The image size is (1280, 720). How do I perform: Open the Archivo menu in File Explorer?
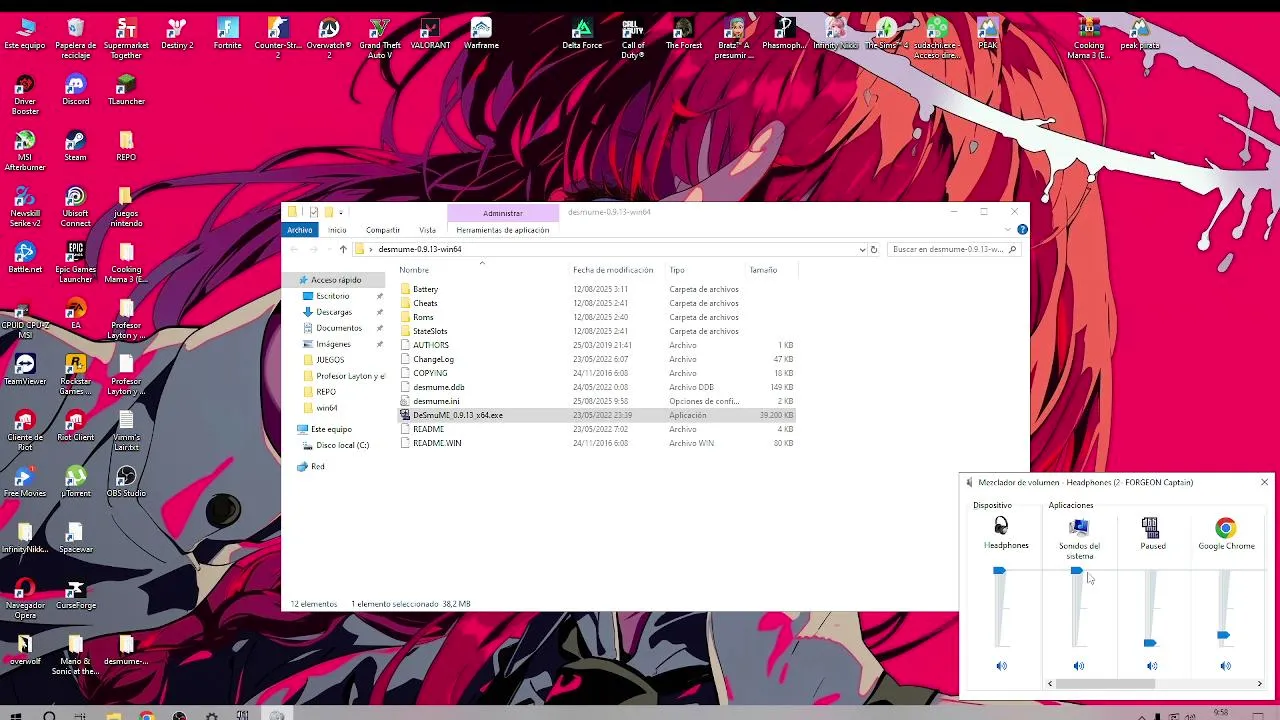tap(300, 230)
